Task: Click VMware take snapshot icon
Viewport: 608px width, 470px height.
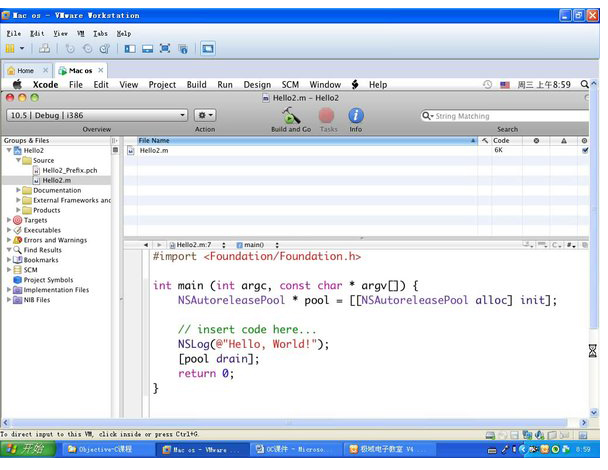Action: tap(70, 49)
